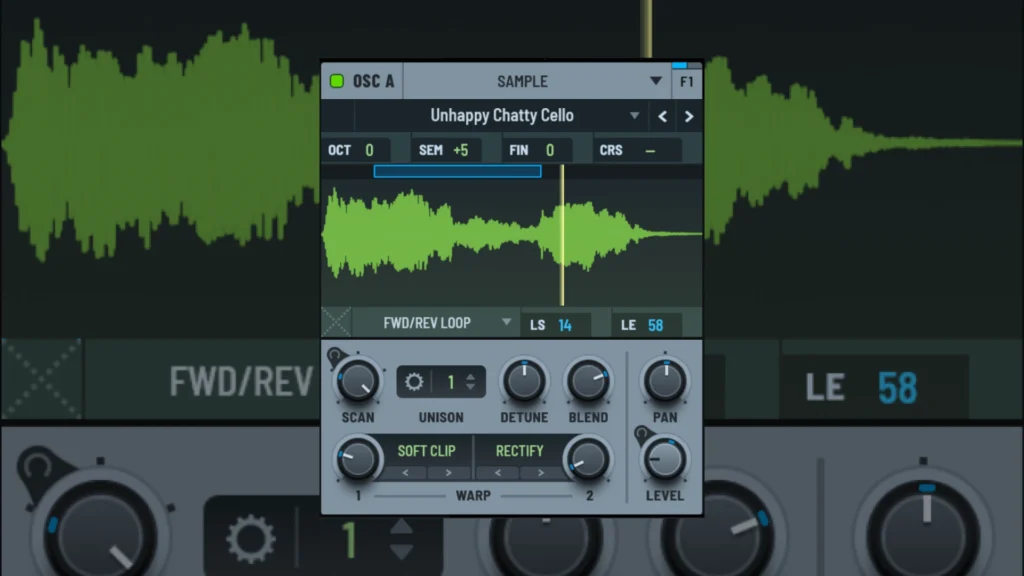The width and height of the screenshot is (1024, 576).
Task: Click the DETUNE knob
Action: tap(524, 381)
